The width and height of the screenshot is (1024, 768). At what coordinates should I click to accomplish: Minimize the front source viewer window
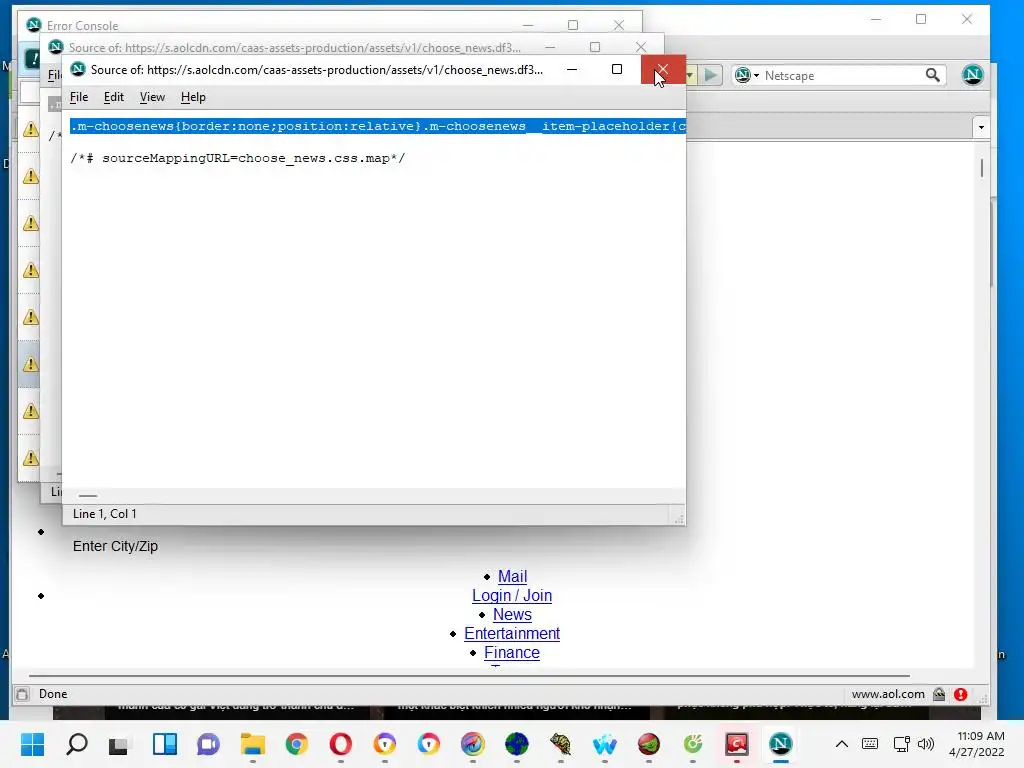coord(572,69)
